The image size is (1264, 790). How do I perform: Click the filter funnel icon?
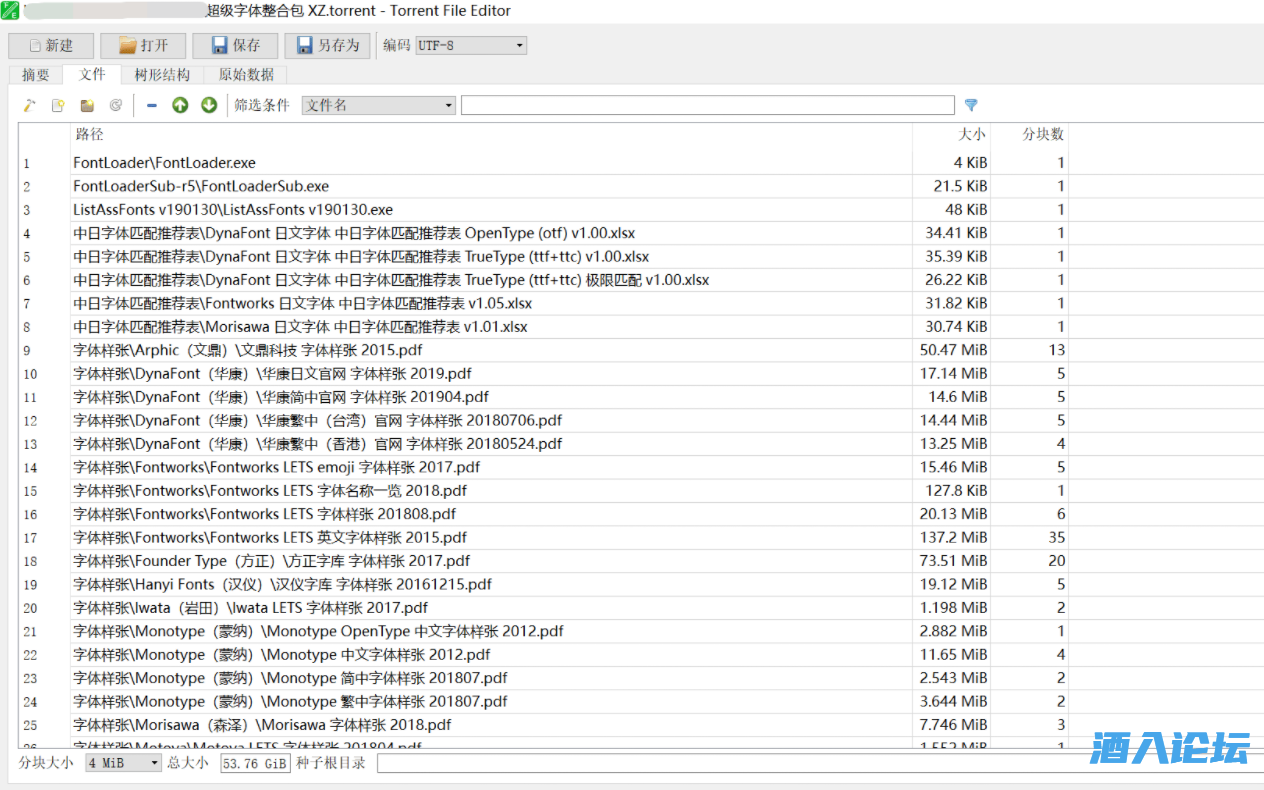(971, 105)
